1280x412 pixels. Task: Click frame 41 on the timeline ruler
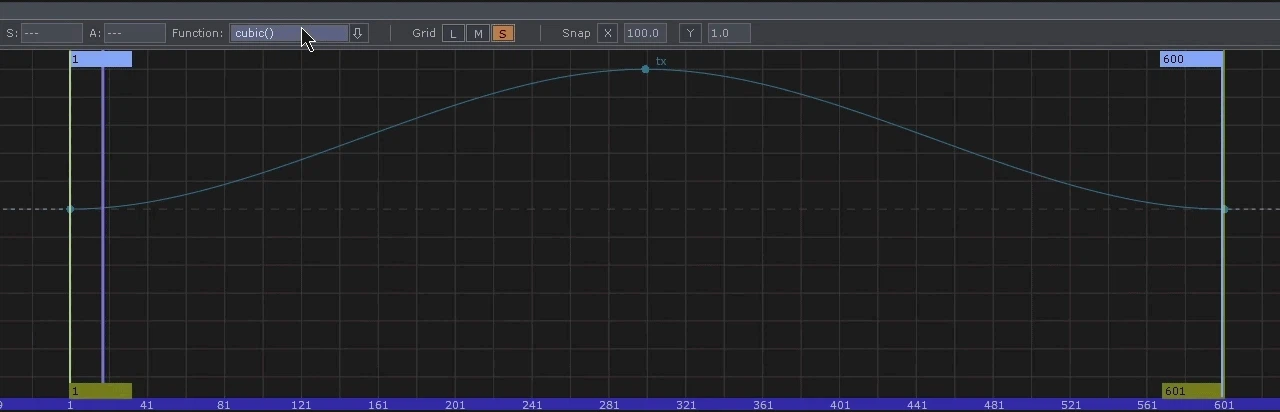147,405
